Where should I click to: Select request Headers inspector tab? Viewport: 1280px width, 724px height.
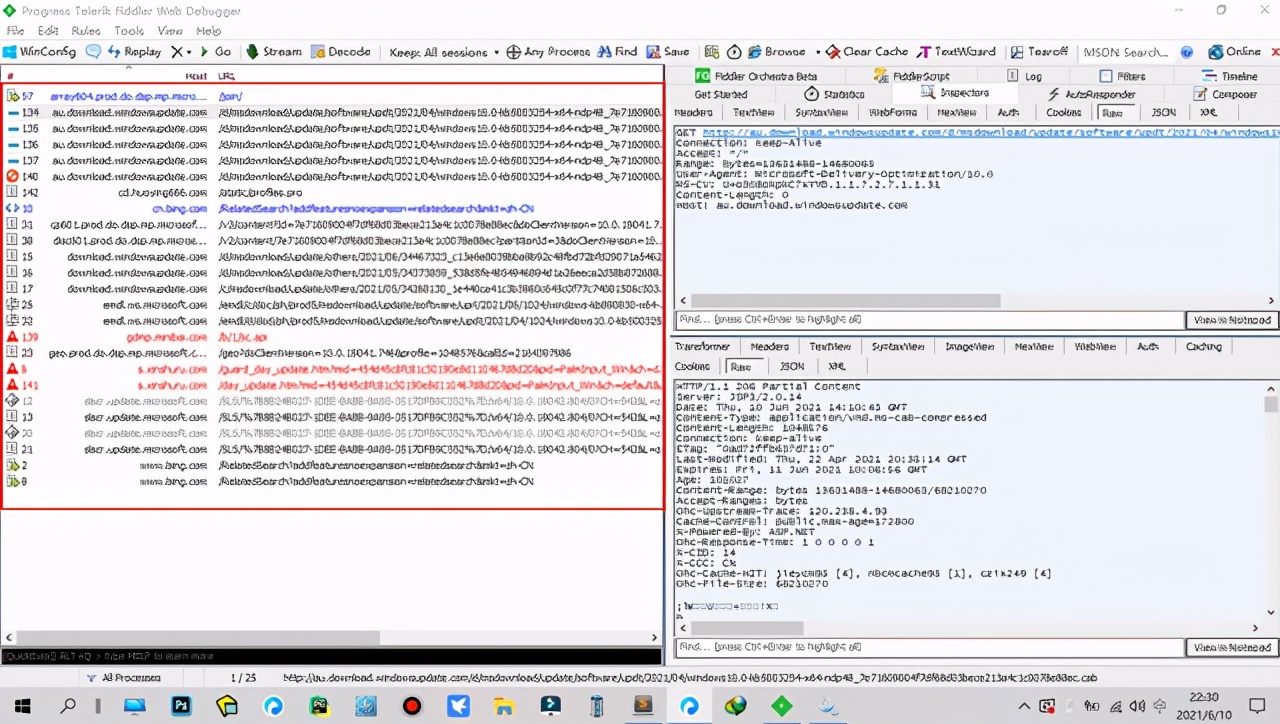click(693, 113)
